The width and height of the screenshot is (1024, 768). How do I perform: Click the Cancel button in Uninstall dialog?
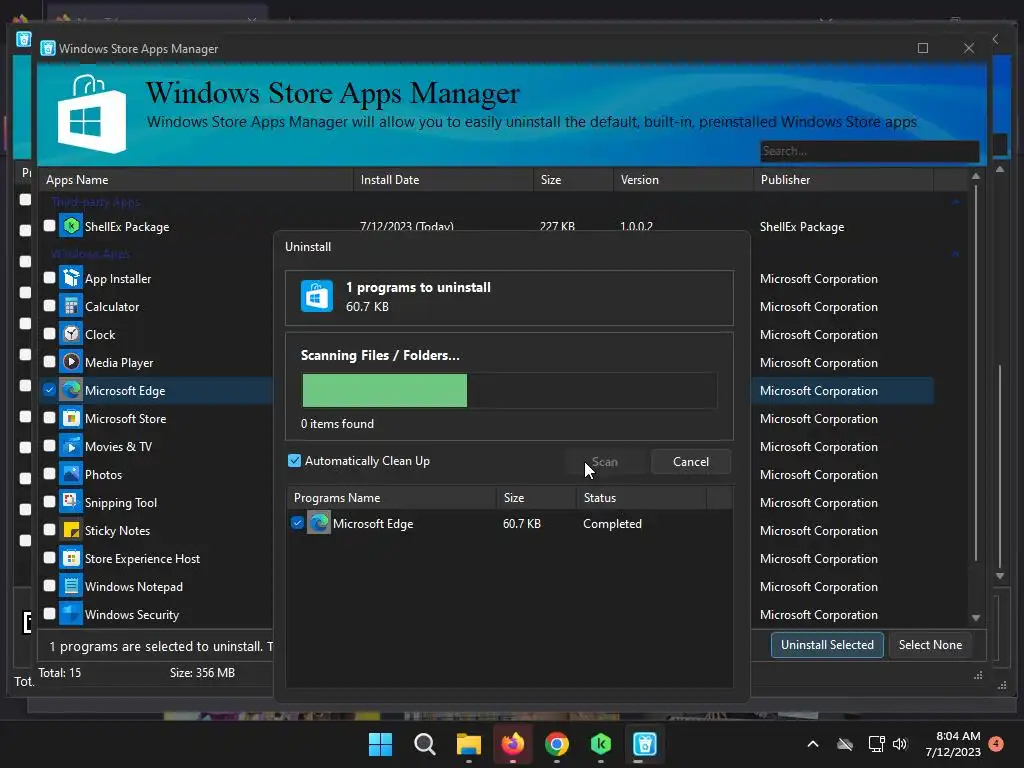pos(691,462)
